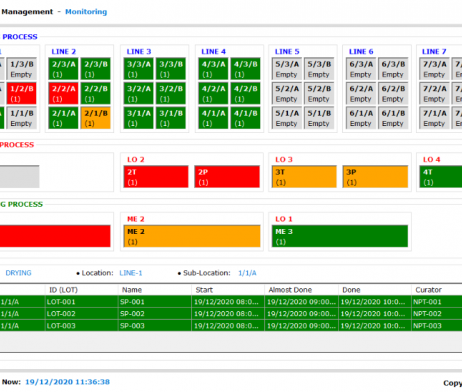
Task: Click empty cell 6/1/A
Action: [361, 118]
